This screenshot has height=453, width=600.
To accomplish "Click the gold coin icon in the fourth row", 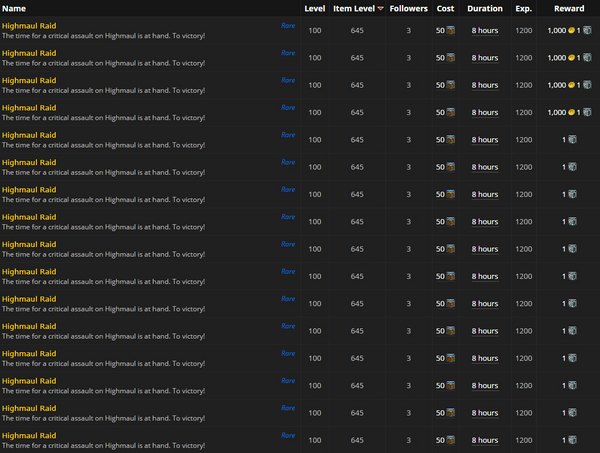I will [572, 113].
